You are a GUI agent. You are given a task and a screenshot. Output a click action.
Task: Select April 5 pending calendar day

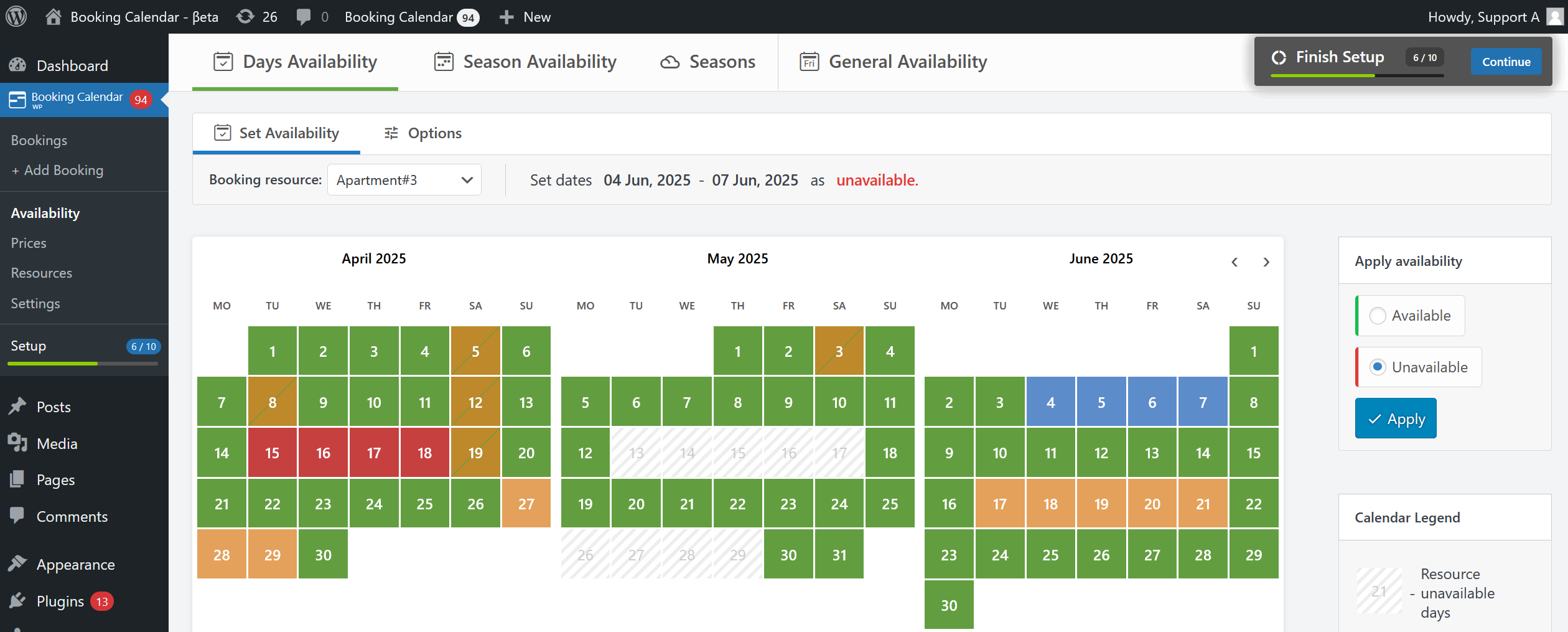(475, 351)
